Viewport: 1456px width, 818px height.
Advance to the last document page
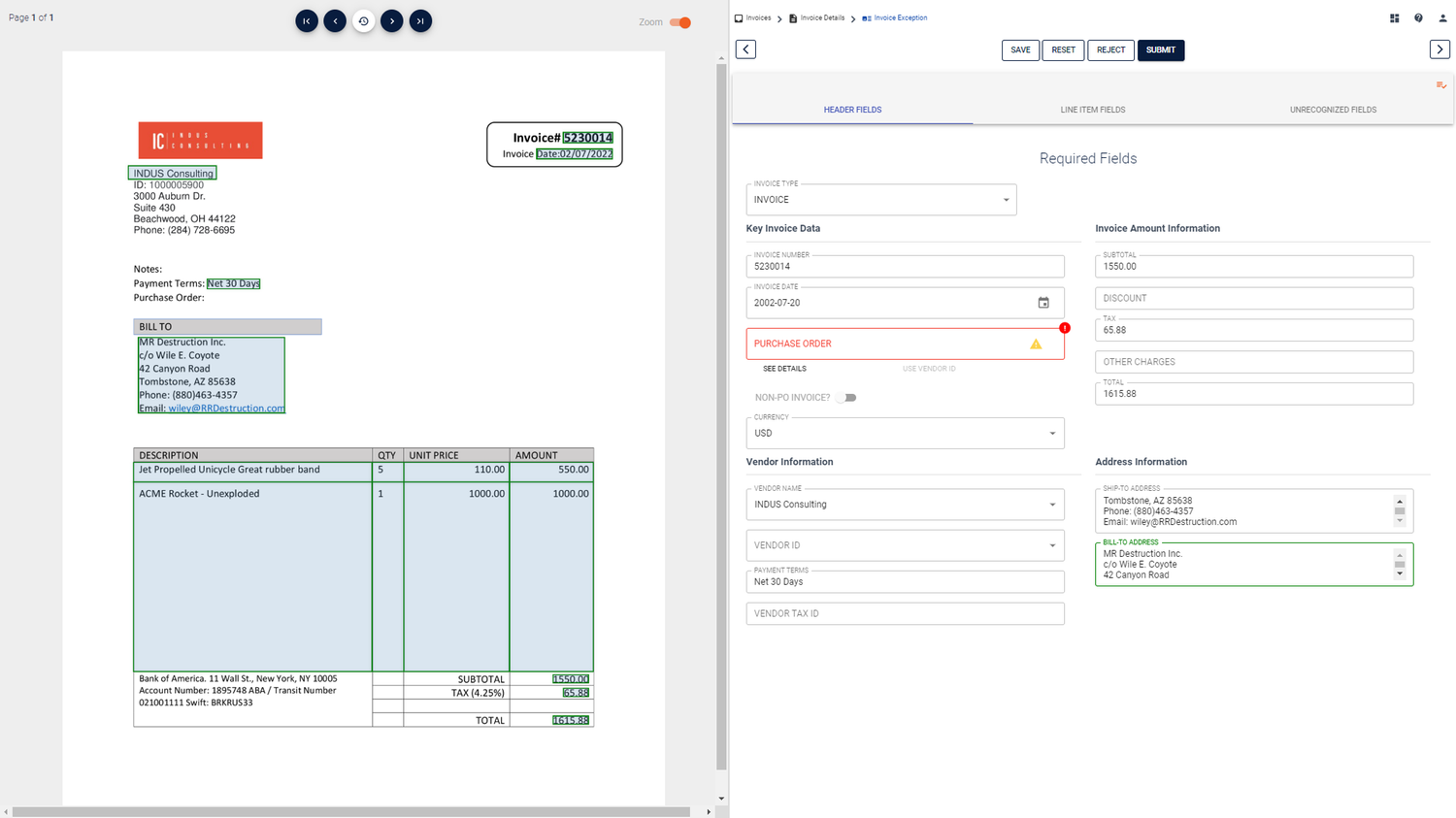click(x=420, y=20)
